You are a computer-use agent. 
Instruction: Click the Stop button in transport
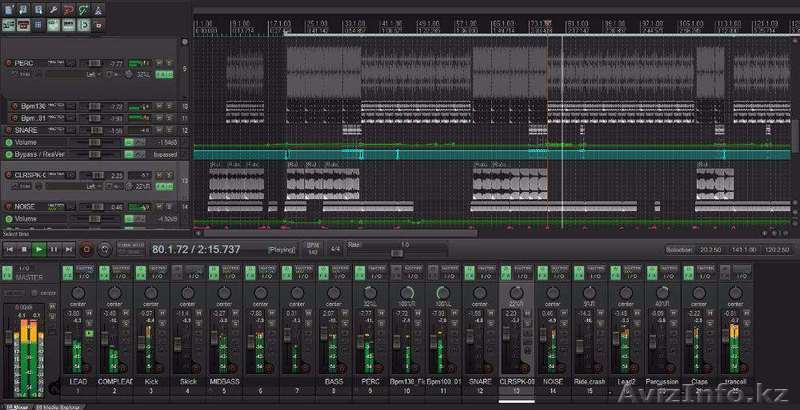point(24,248)
